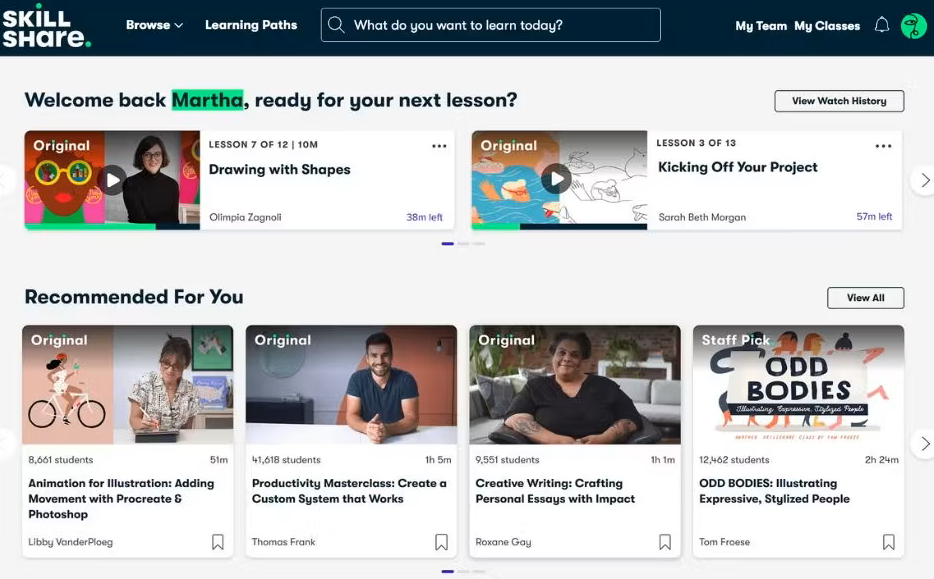Open more options for Drawing with Shapes
Screen dimensions: 934x579
point(439,146)
